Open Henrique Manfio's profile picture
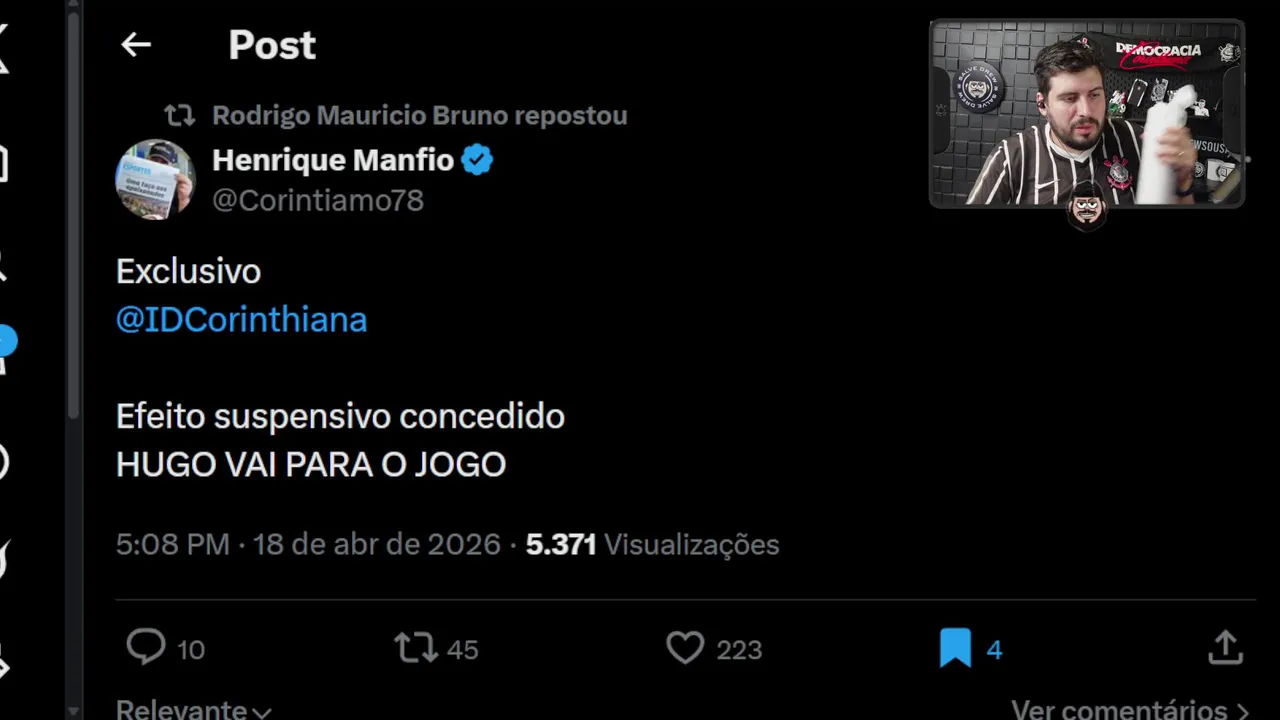 tap(155, 179)
